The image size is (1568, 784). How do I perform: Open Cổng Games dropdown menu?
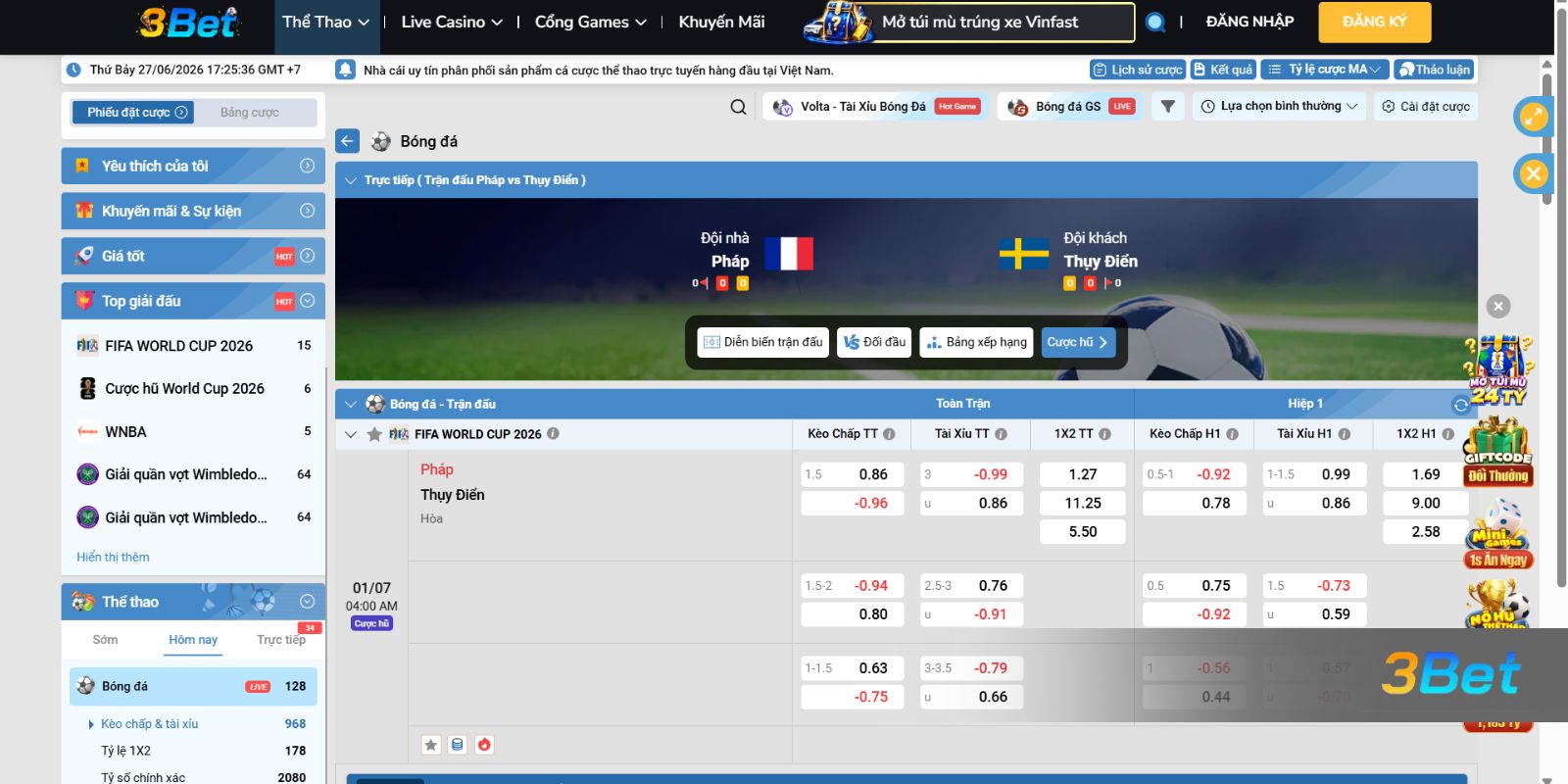click(x=590, y=22)
